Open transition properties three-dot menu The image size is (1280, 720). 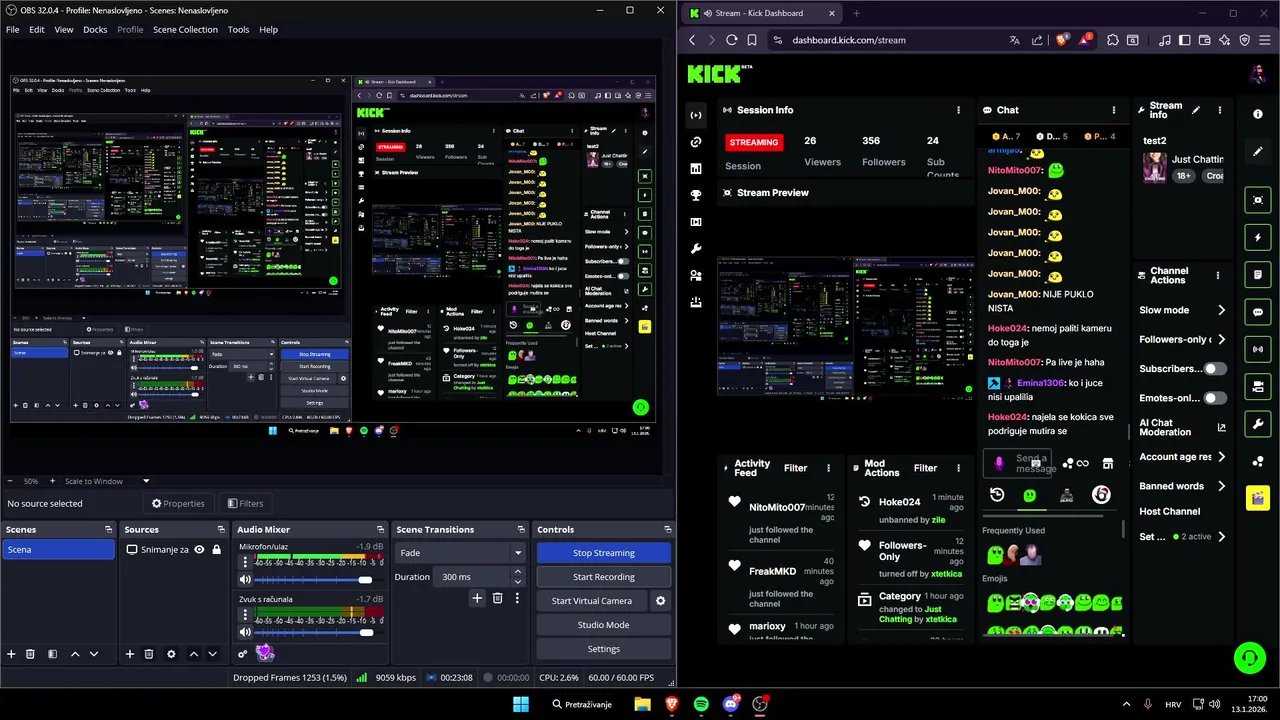[517, 598]
